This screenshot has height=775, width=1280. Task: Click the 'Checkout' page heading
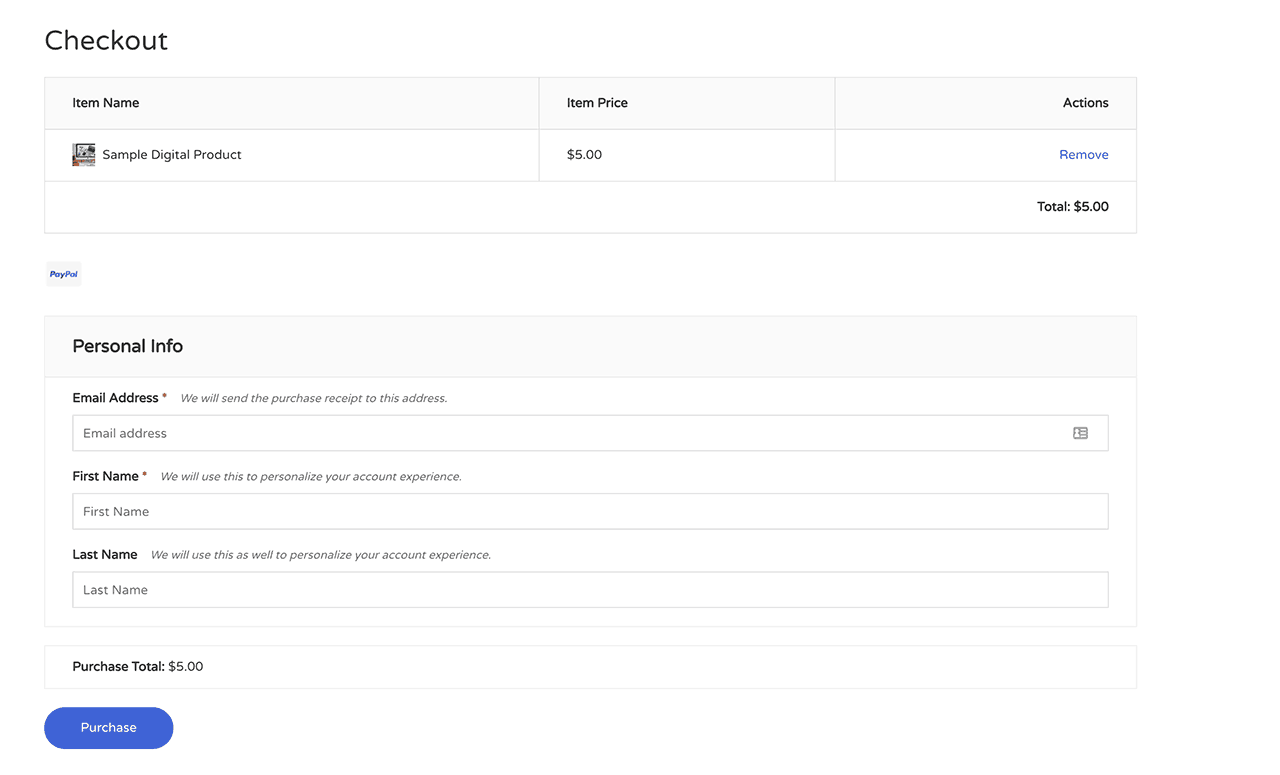click(106, 40)
